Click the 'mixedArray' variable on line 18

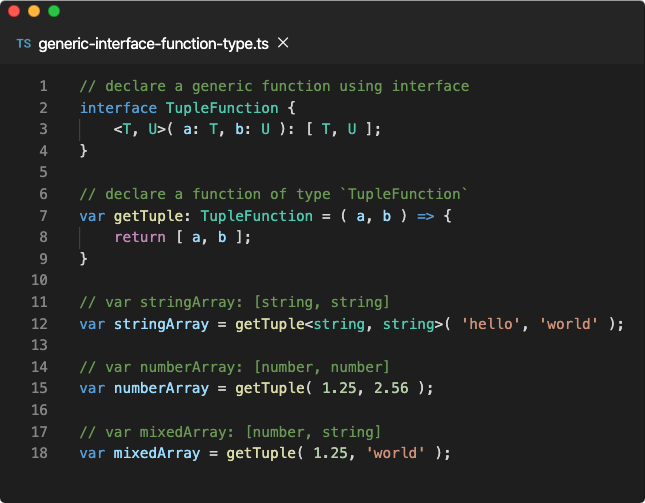tap(157, 453)
